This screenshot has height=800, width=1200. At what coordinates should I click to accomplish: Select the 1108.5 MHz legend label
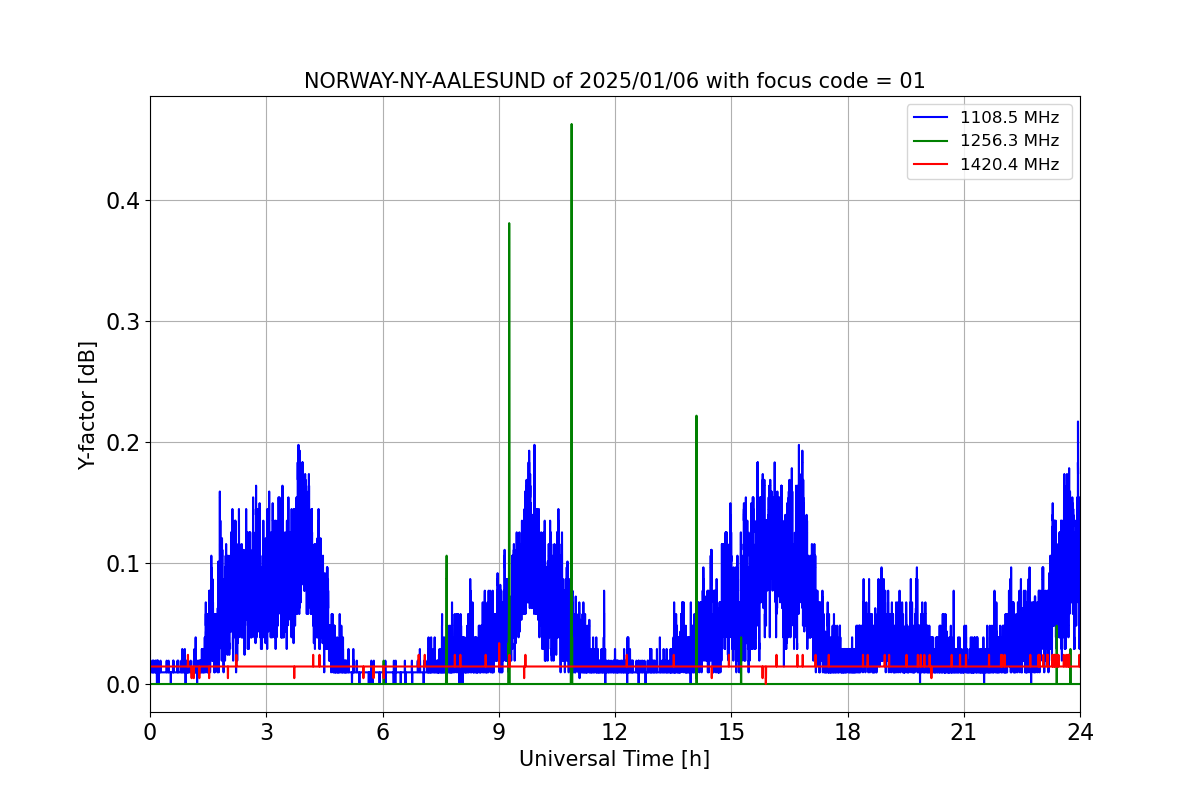[1009, 118]
